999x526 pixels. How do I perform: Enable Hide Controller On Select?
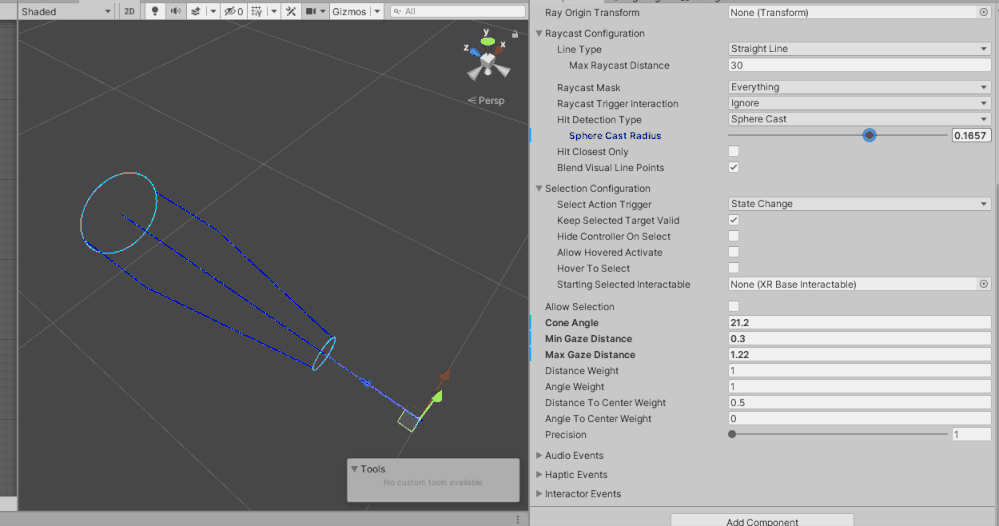point(734,236)
